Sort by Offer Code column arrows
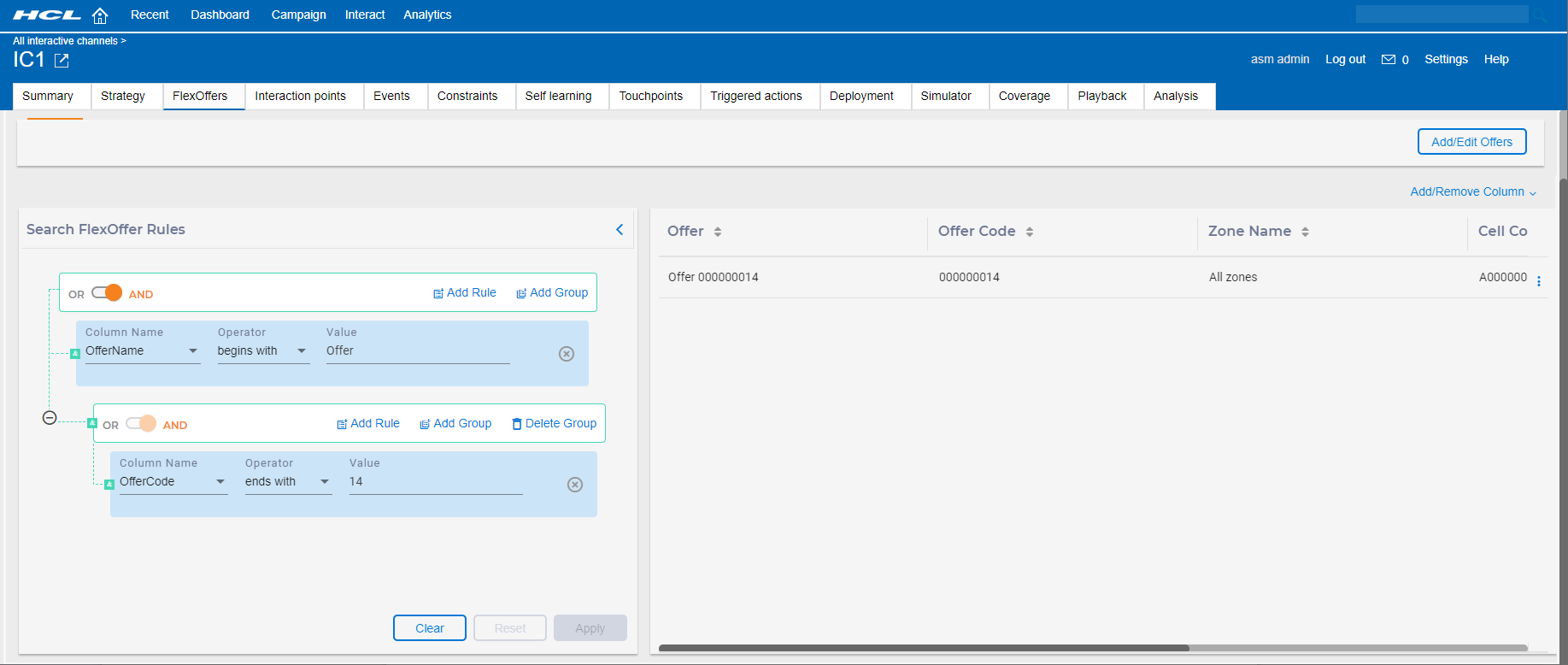 coord(1030,232)
